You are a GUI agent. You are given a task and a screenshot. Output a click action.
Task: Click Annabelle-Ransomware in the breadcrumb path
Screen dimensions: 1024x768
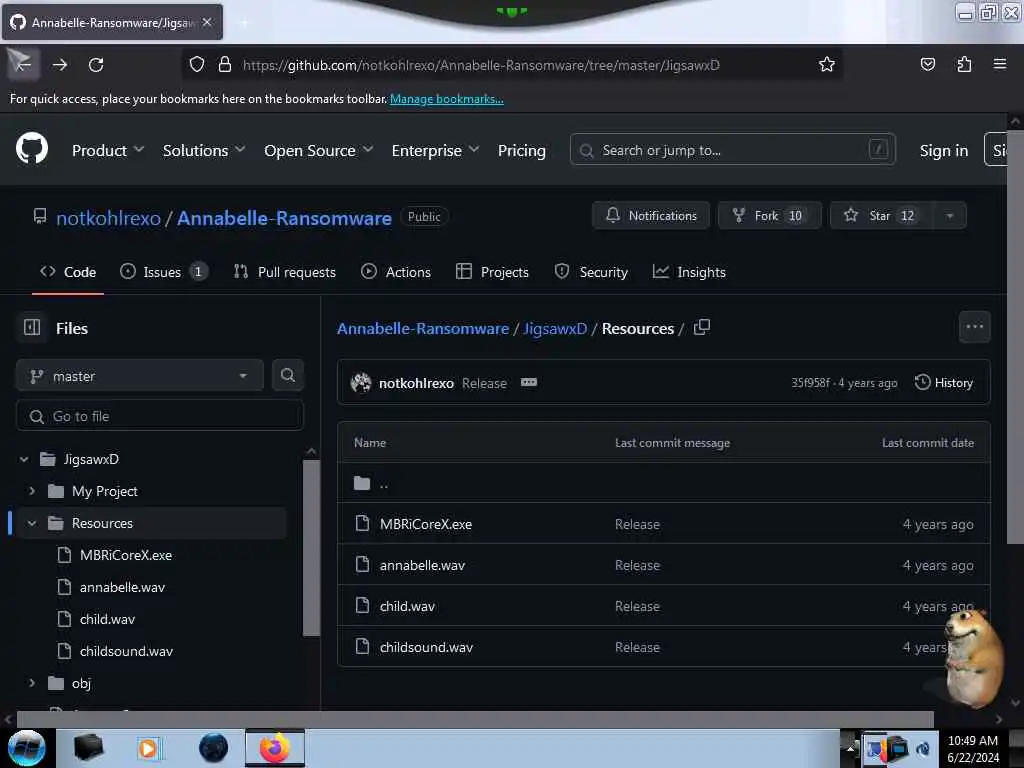click(423, 328)
